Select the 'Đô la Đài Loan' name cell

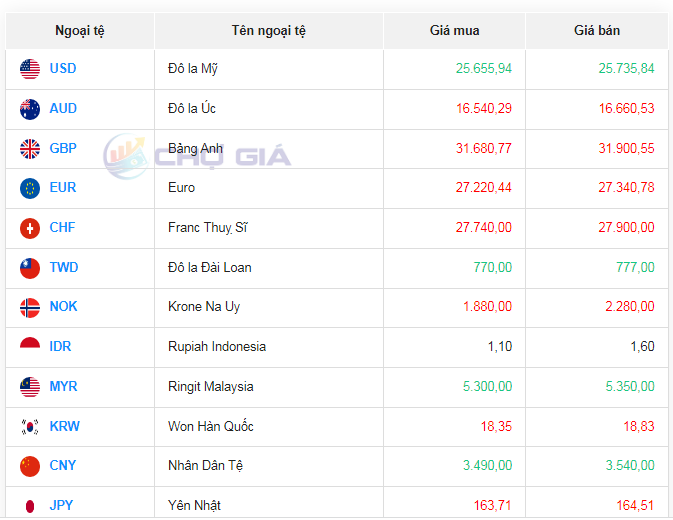coord(269,268)
